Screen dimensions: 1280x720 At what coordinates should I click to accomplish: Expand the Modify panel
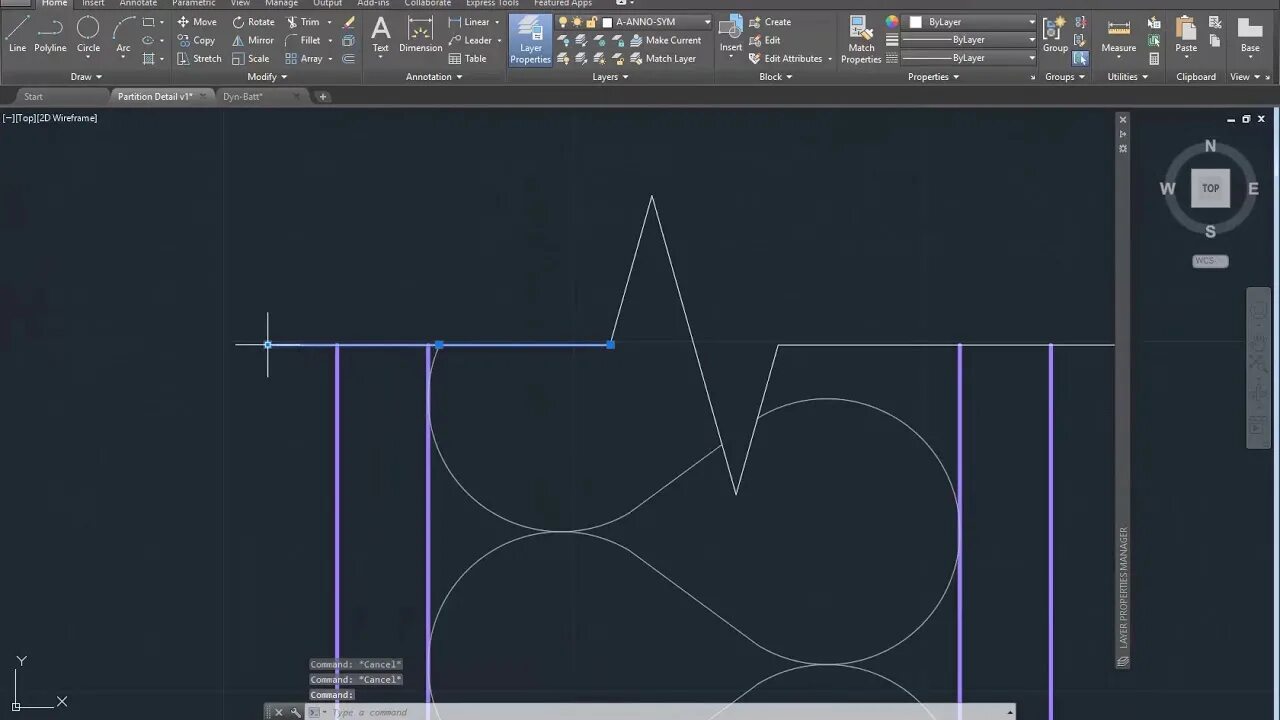click(x=267, y=77)
